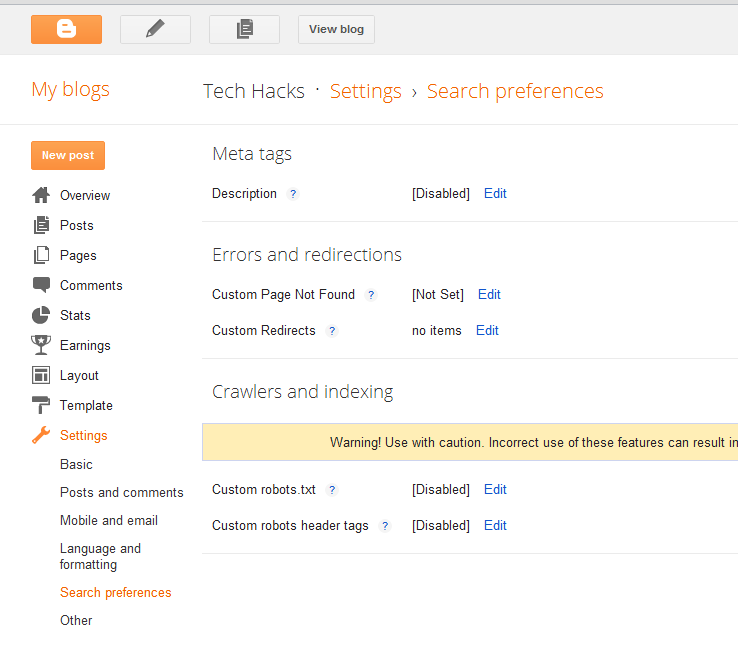The height and width of the screenshot is (647, 738).
Task: Edit the meta tags Description
Action: pyautogui.click(x=495, y=194)
